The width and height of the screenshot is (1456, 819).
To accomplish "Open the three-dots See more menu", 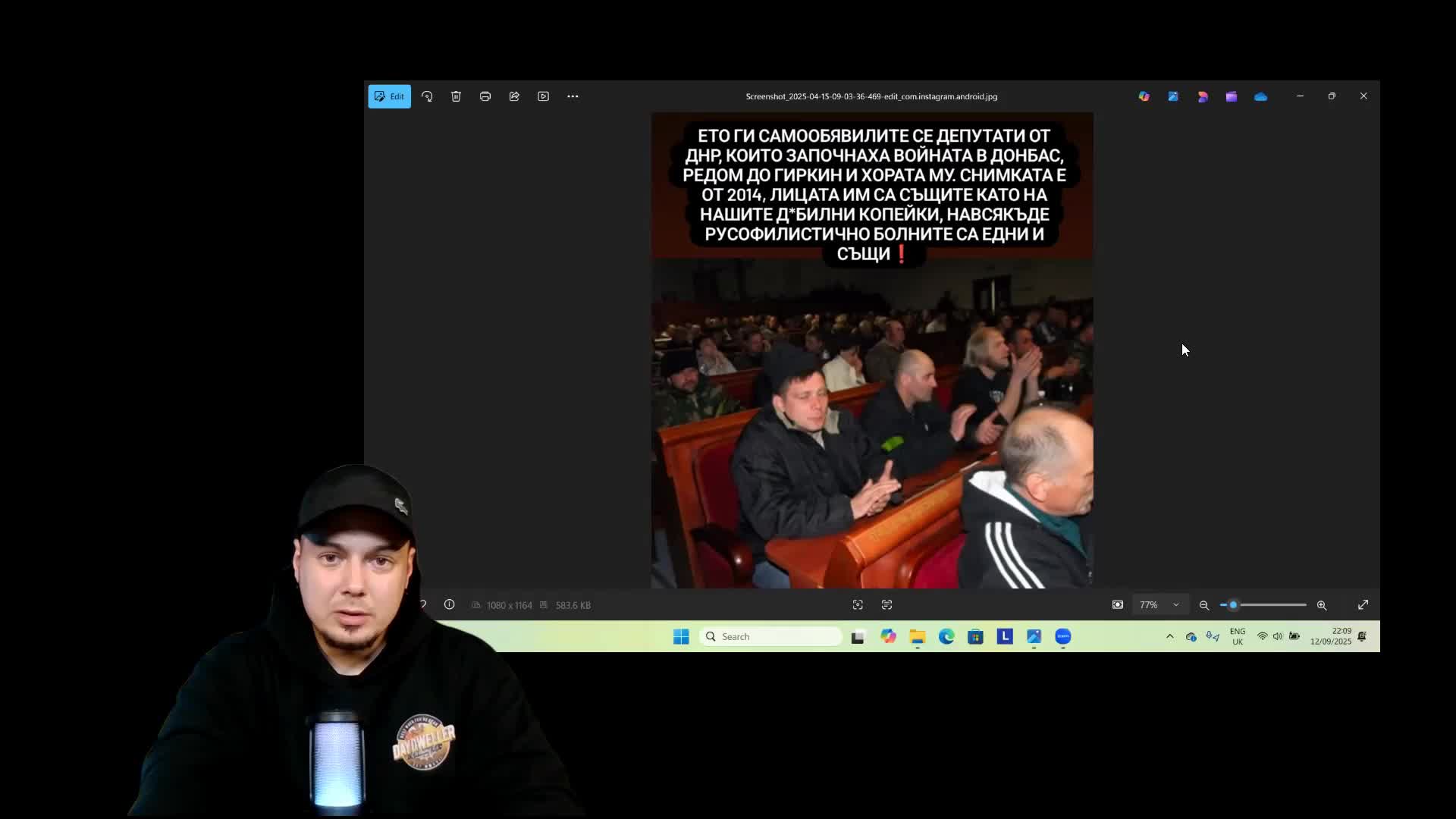I will pyautogui.click(x=573, y=96).
